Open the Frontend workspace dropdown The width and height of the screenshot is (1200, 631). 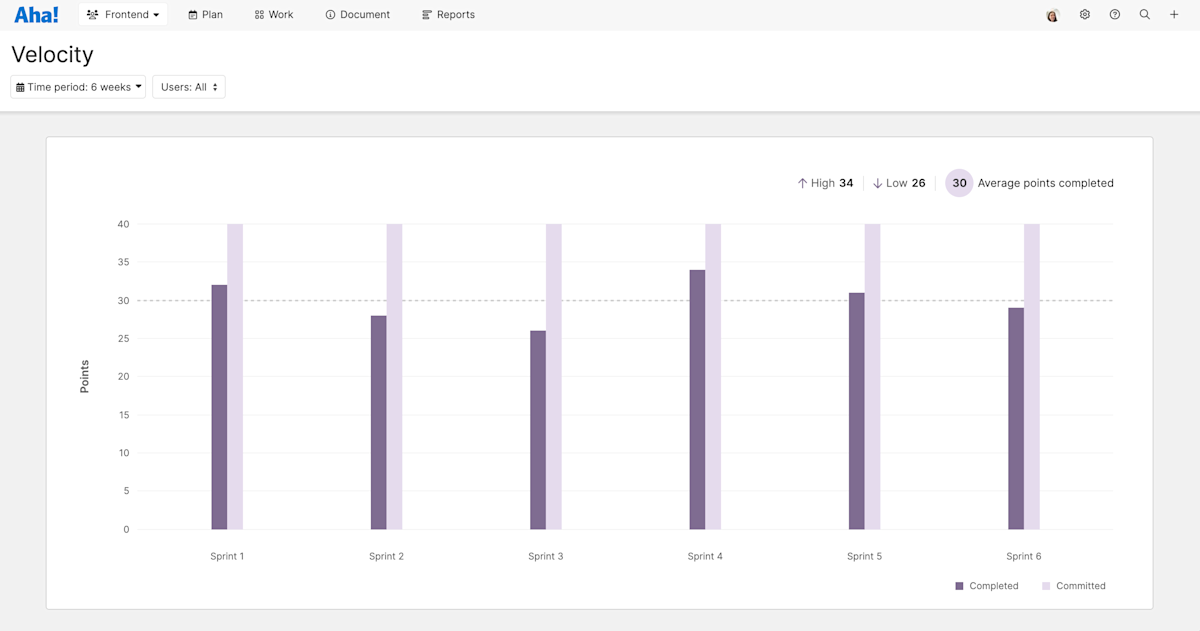[122, 14]
